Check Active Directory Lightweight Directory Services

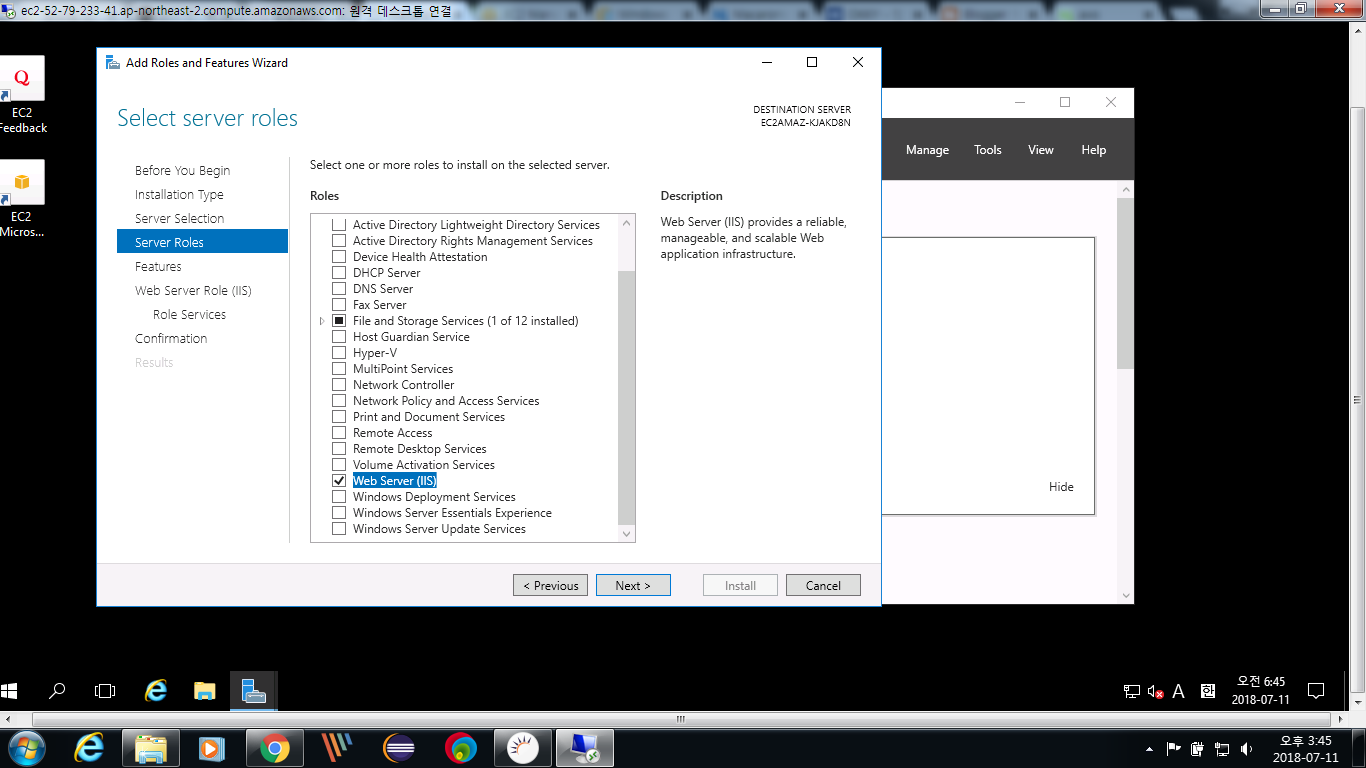pos(339,225)
